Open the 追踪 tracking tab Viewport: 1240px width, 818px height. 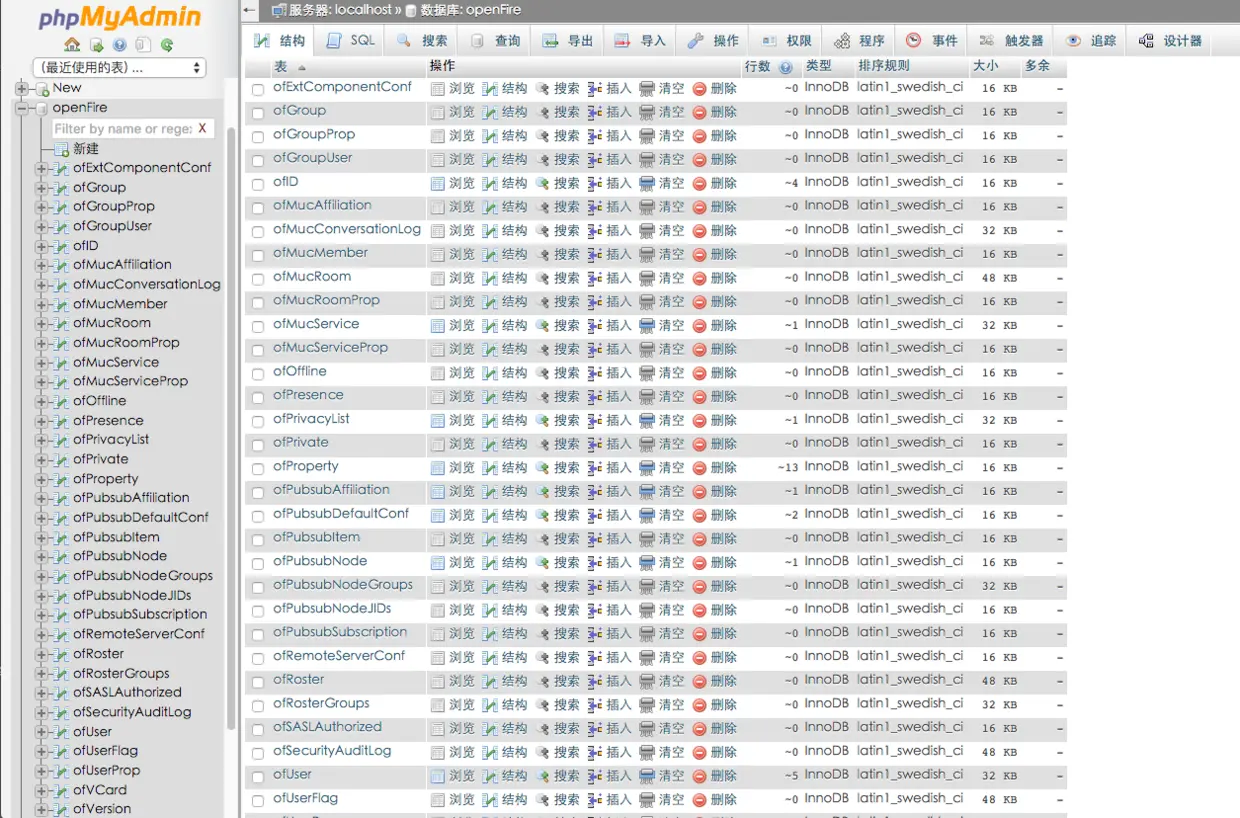pyautogui.click(x=1091, y=41)
